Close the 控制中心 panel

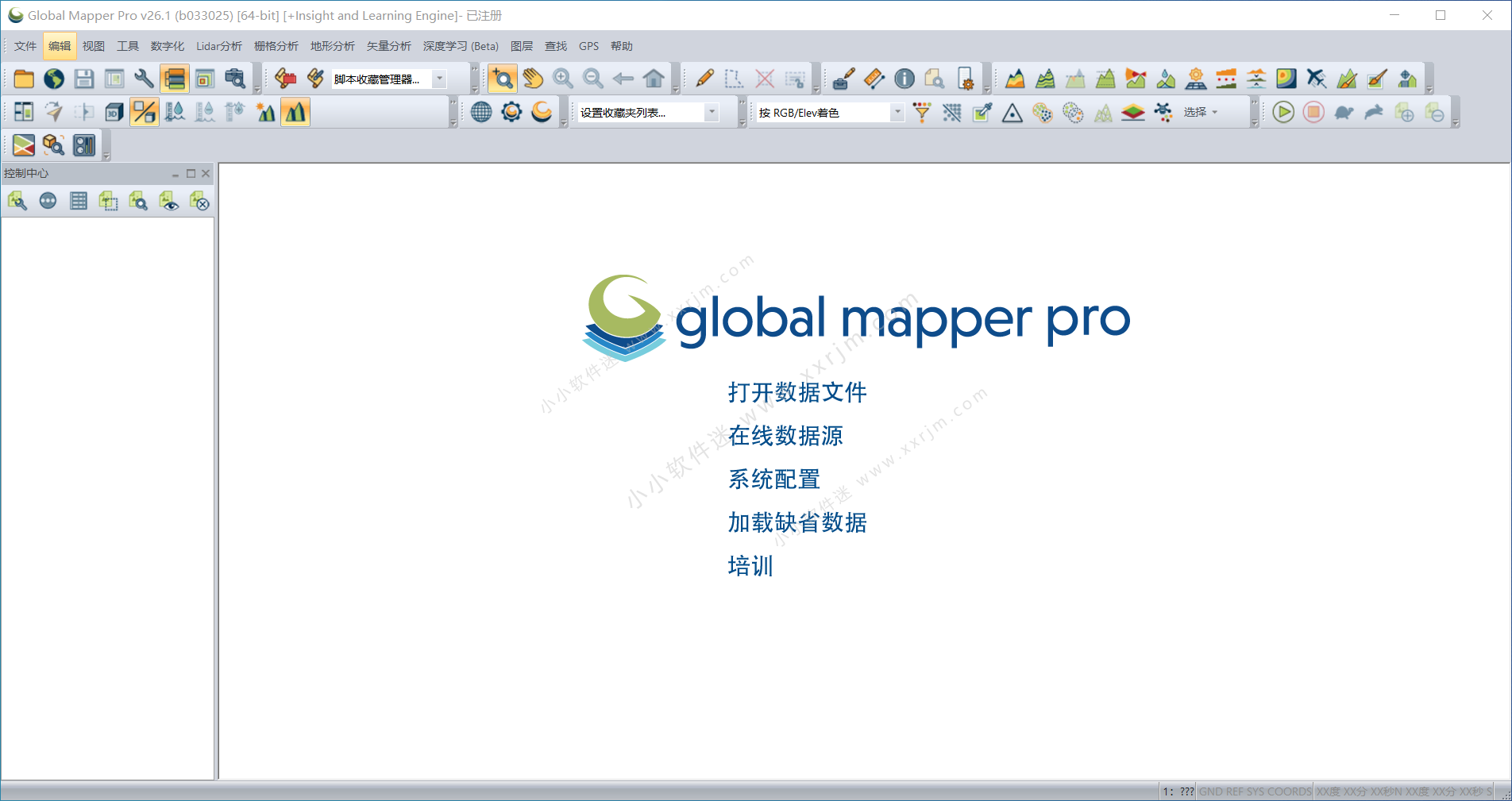206,173
